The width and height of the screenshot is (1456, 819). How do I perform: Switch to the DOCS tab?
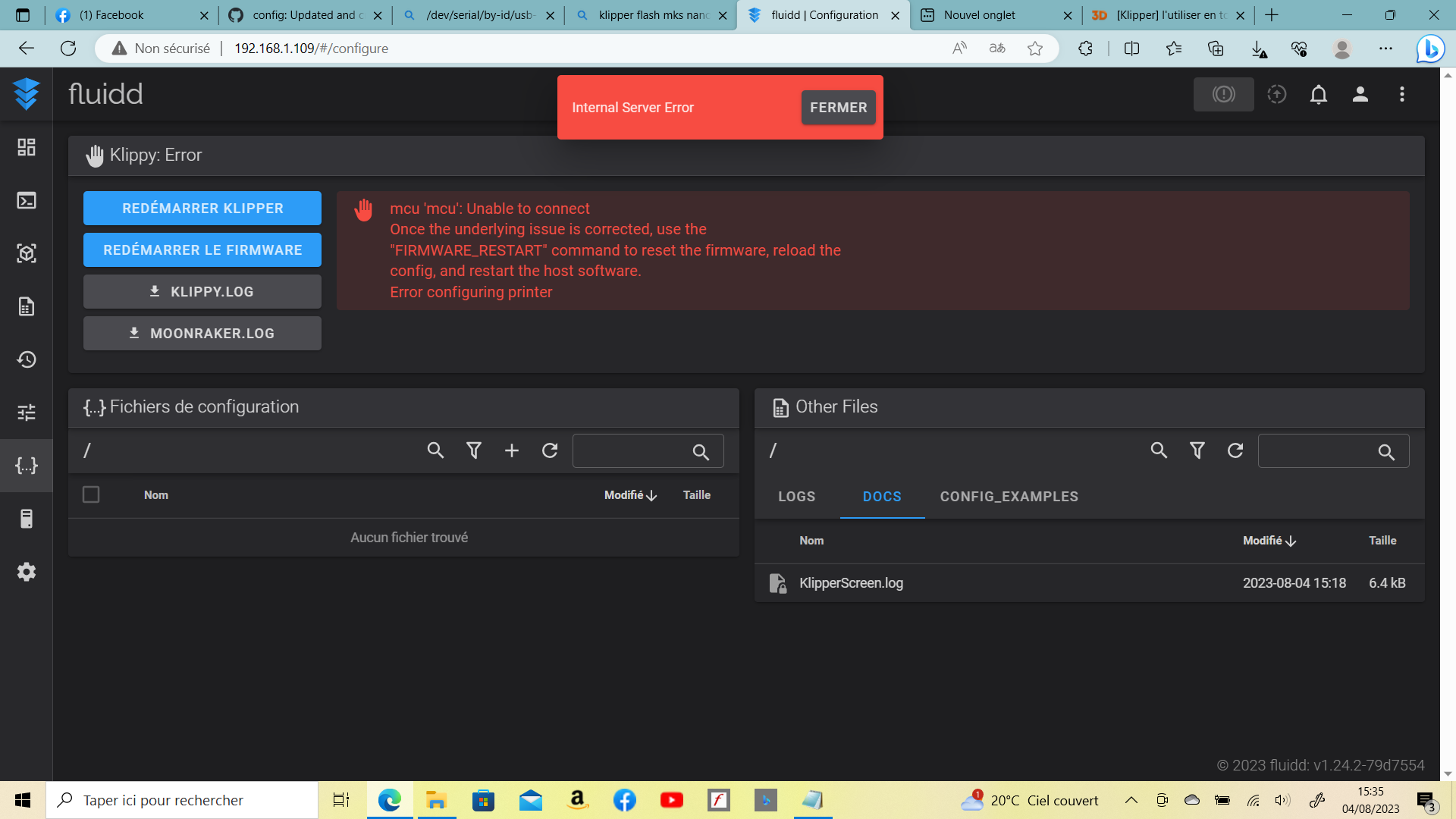[x=882, y=497]
